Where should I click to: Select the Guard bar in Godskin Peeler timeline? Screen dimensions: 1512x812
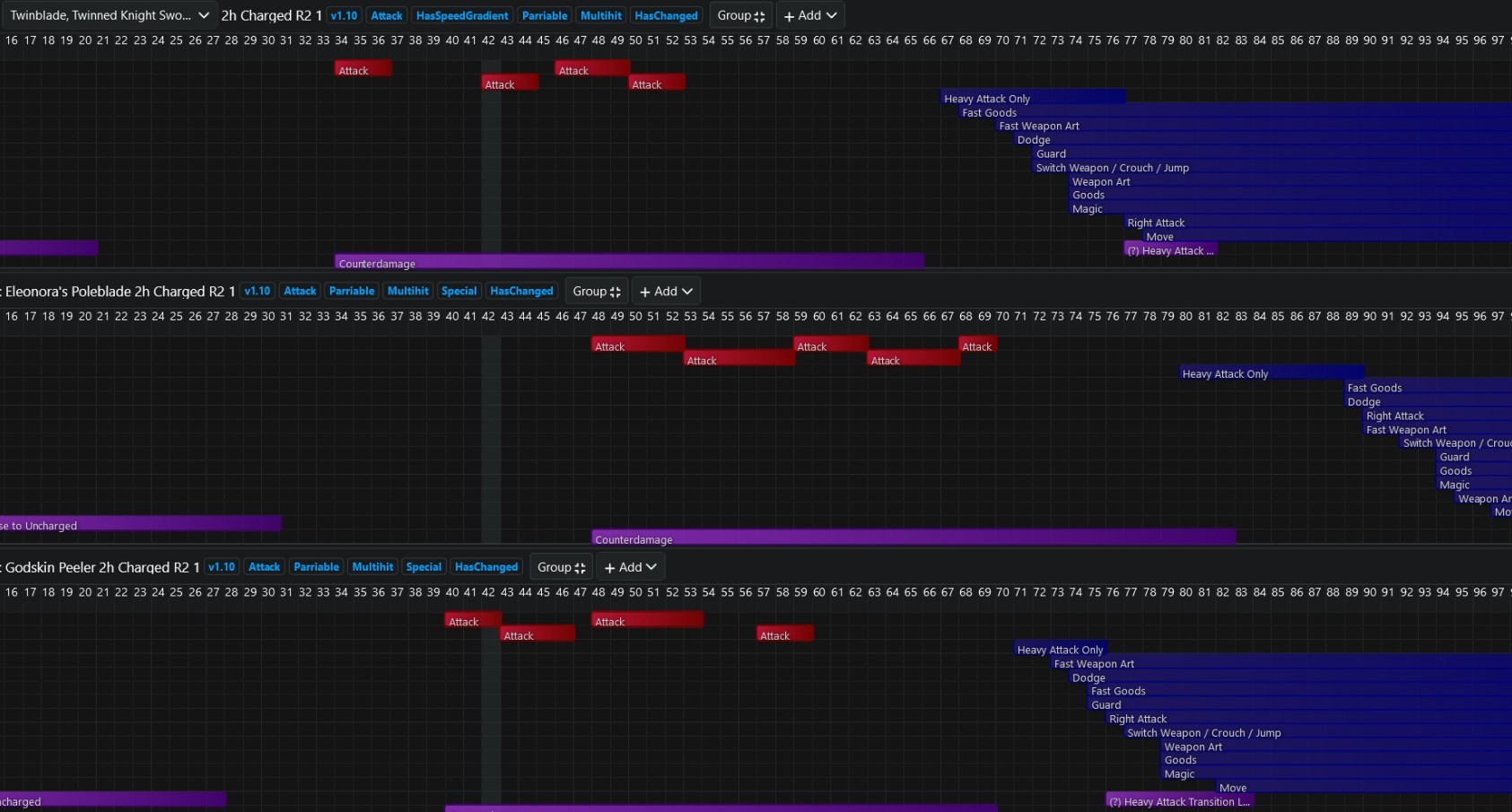pos(1300,705)
